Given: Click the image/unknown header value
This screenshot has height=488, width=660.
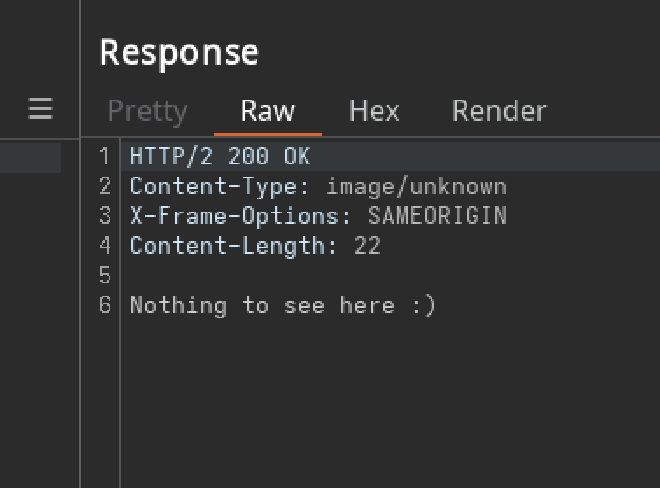Looking at the screenshot, I should point(416,187).
